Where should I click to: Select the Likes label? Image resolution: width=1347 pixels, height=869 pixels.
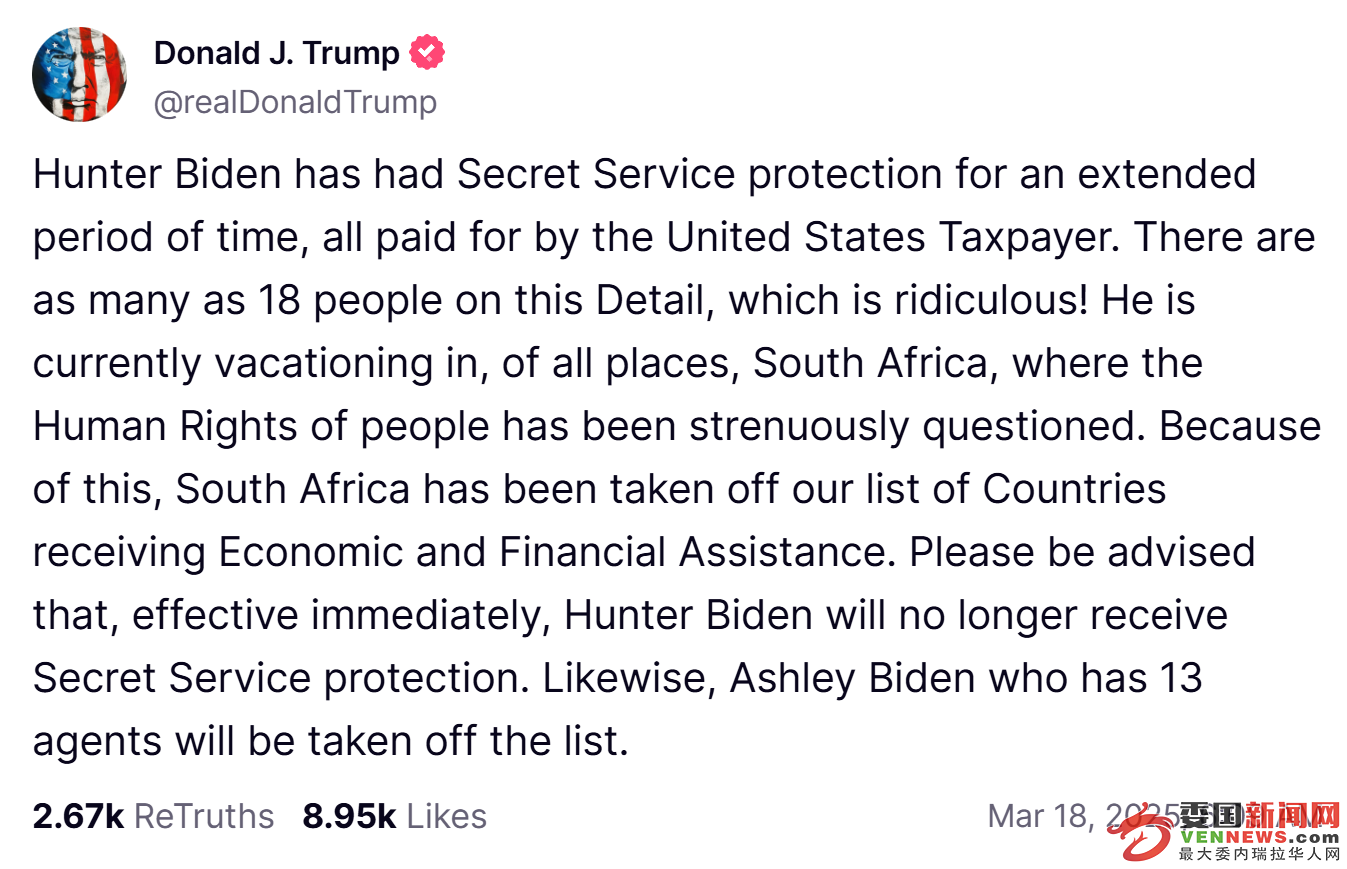coord(447,816)
